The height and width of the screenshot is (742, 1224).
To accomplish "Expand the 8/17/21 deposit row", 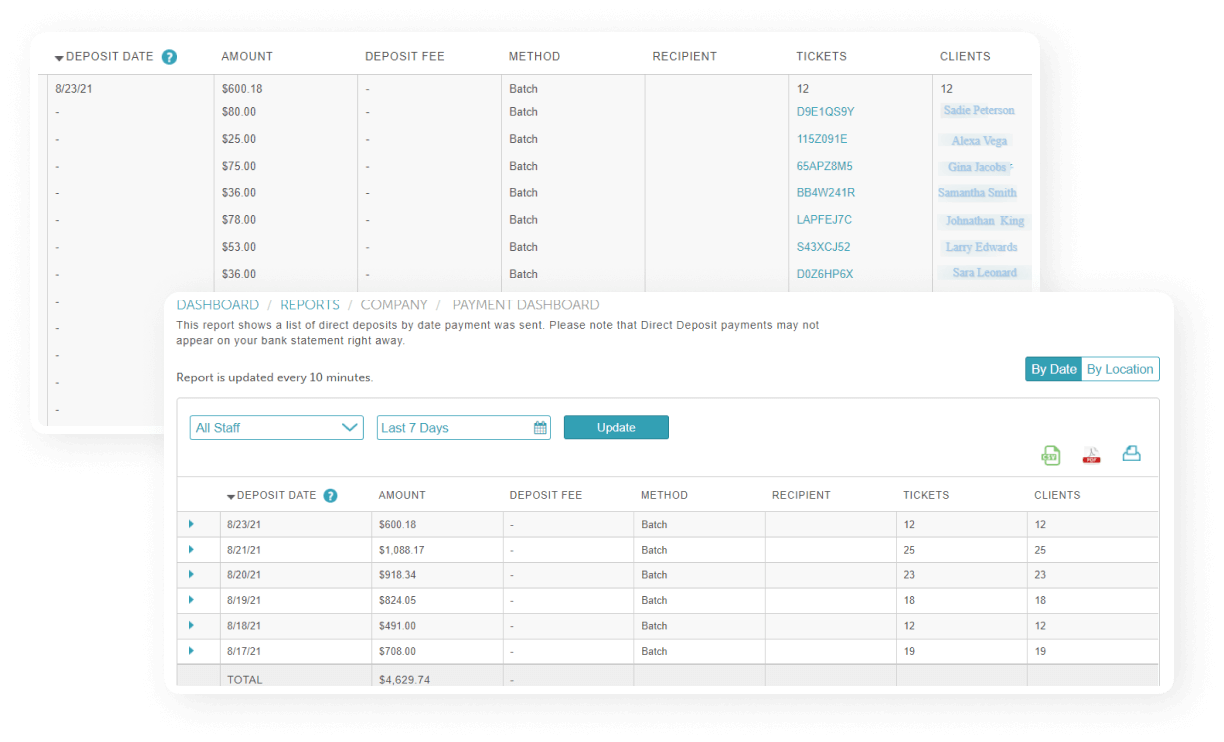I will 190,651.
